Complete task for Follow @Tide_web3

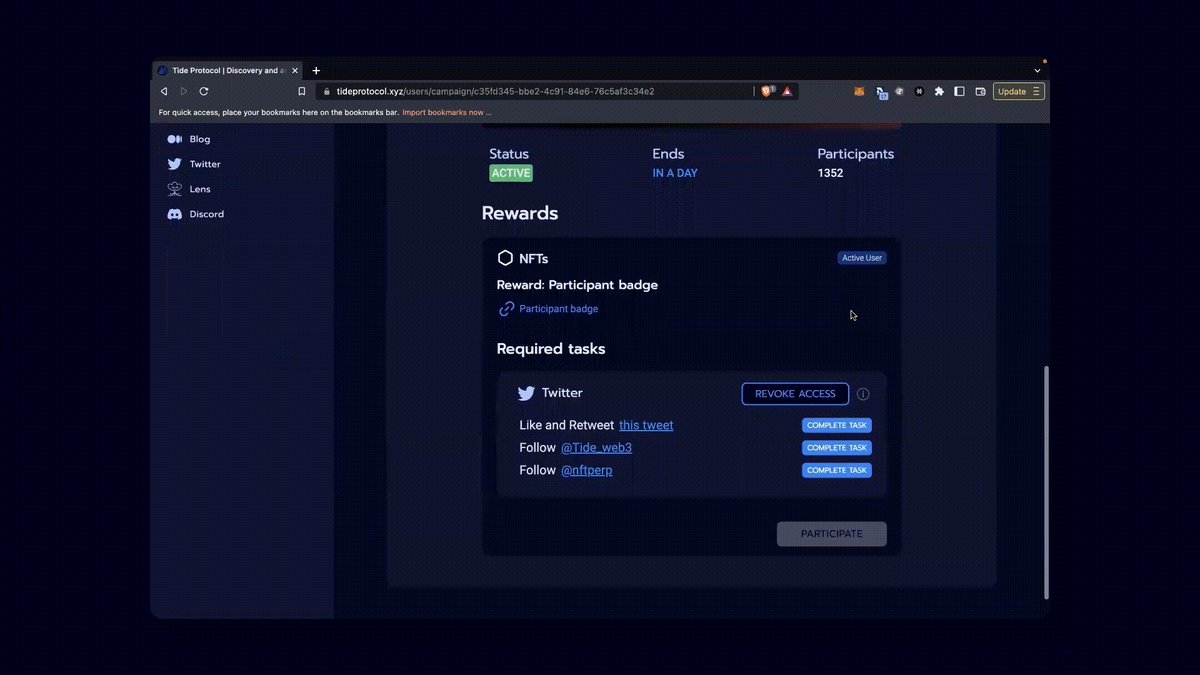click(837, 448)
